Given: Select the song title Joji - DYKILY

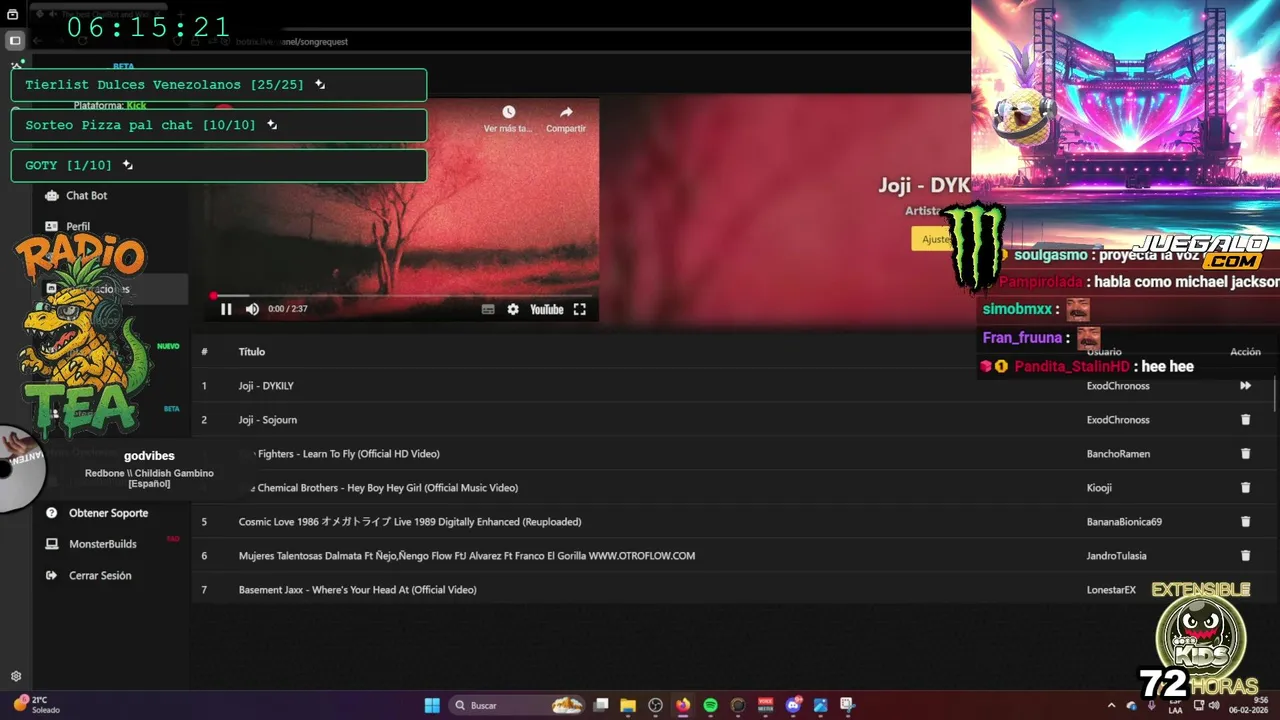Looking at the screenshot, I should [x=266, y=386].
